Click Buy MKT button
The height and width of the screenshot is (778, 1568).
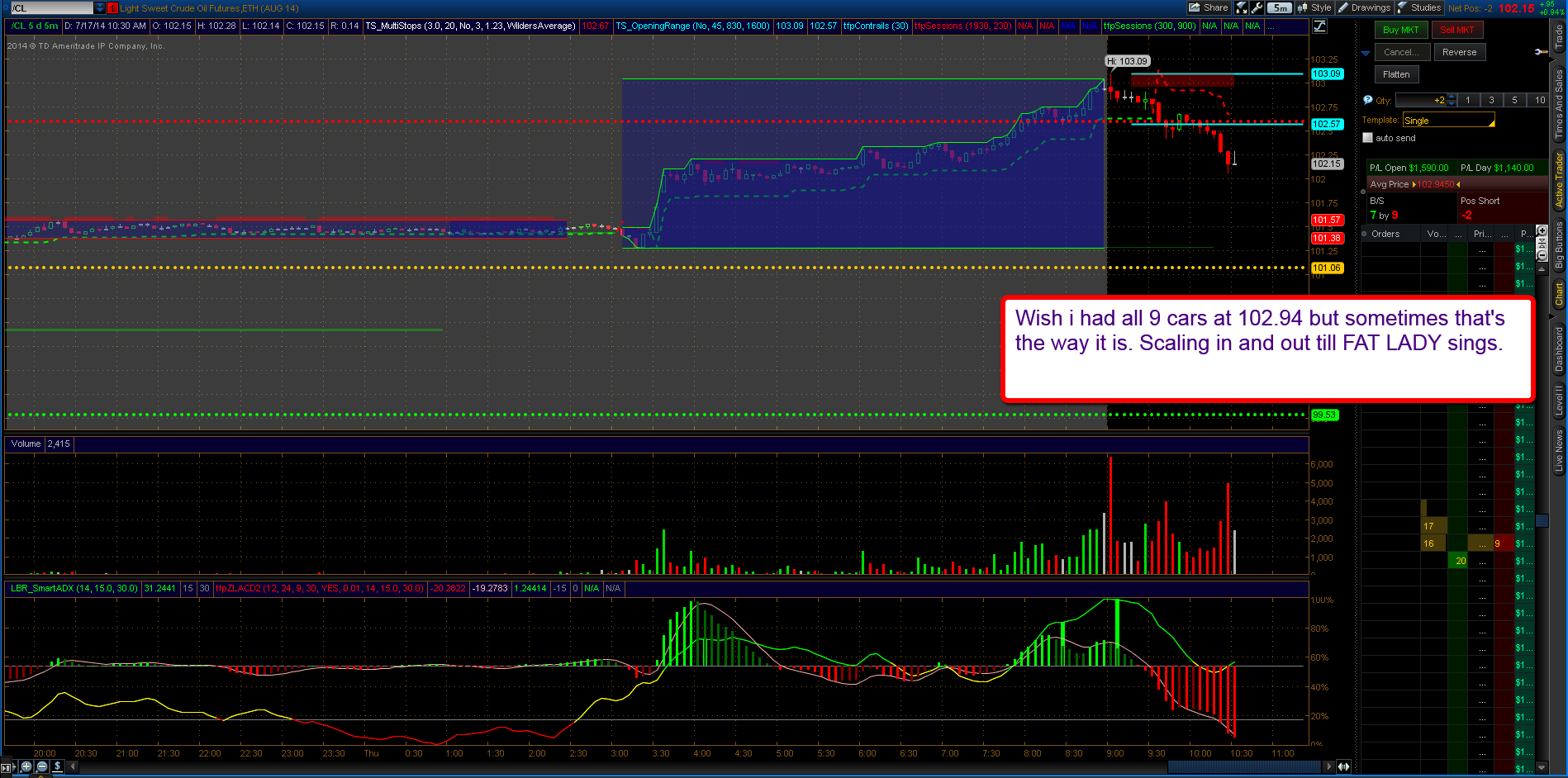[1401, 30]
